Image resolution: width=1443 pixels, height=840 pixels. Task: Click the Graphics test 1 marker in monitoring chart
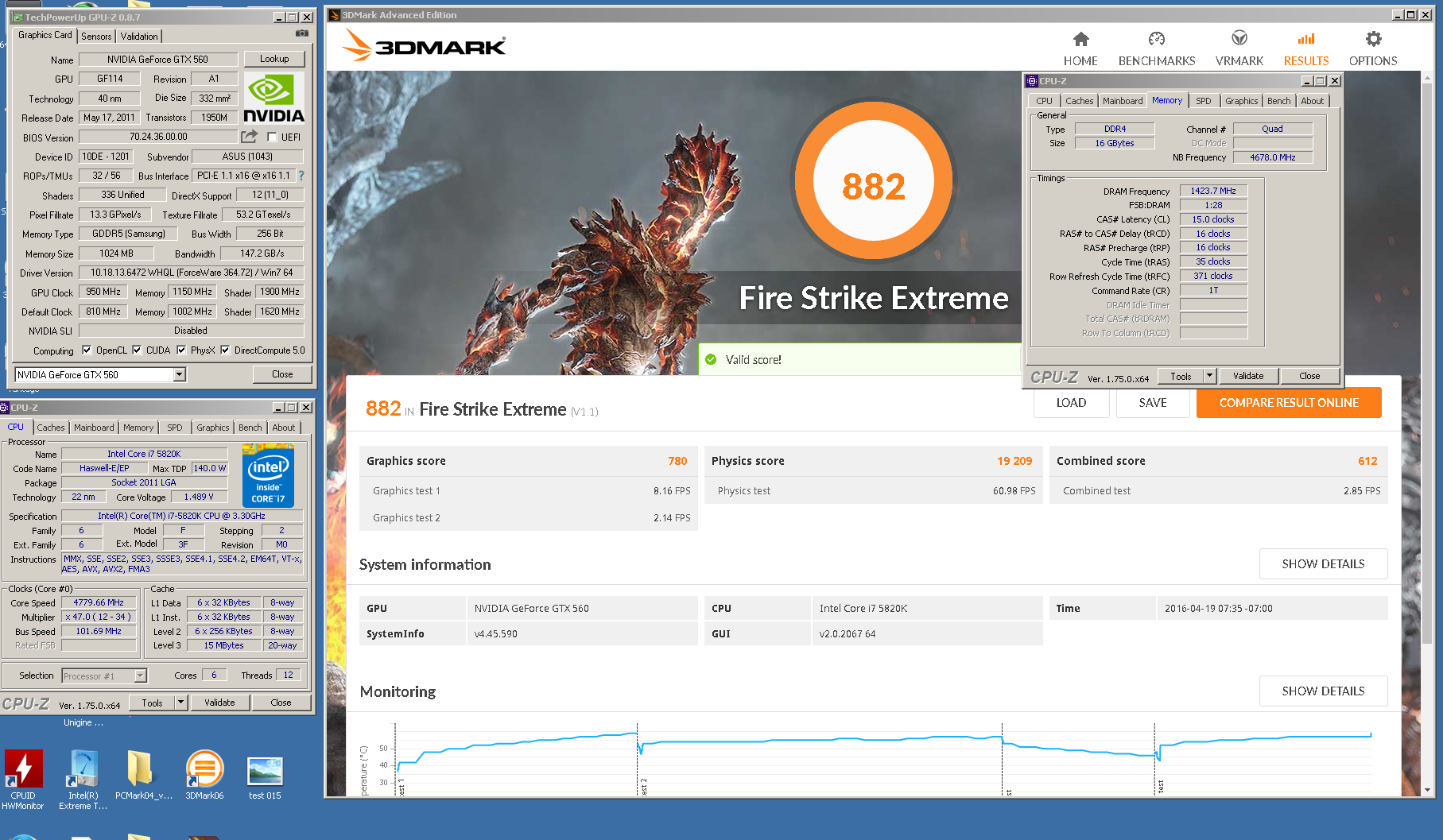click(x=401, y=787)
